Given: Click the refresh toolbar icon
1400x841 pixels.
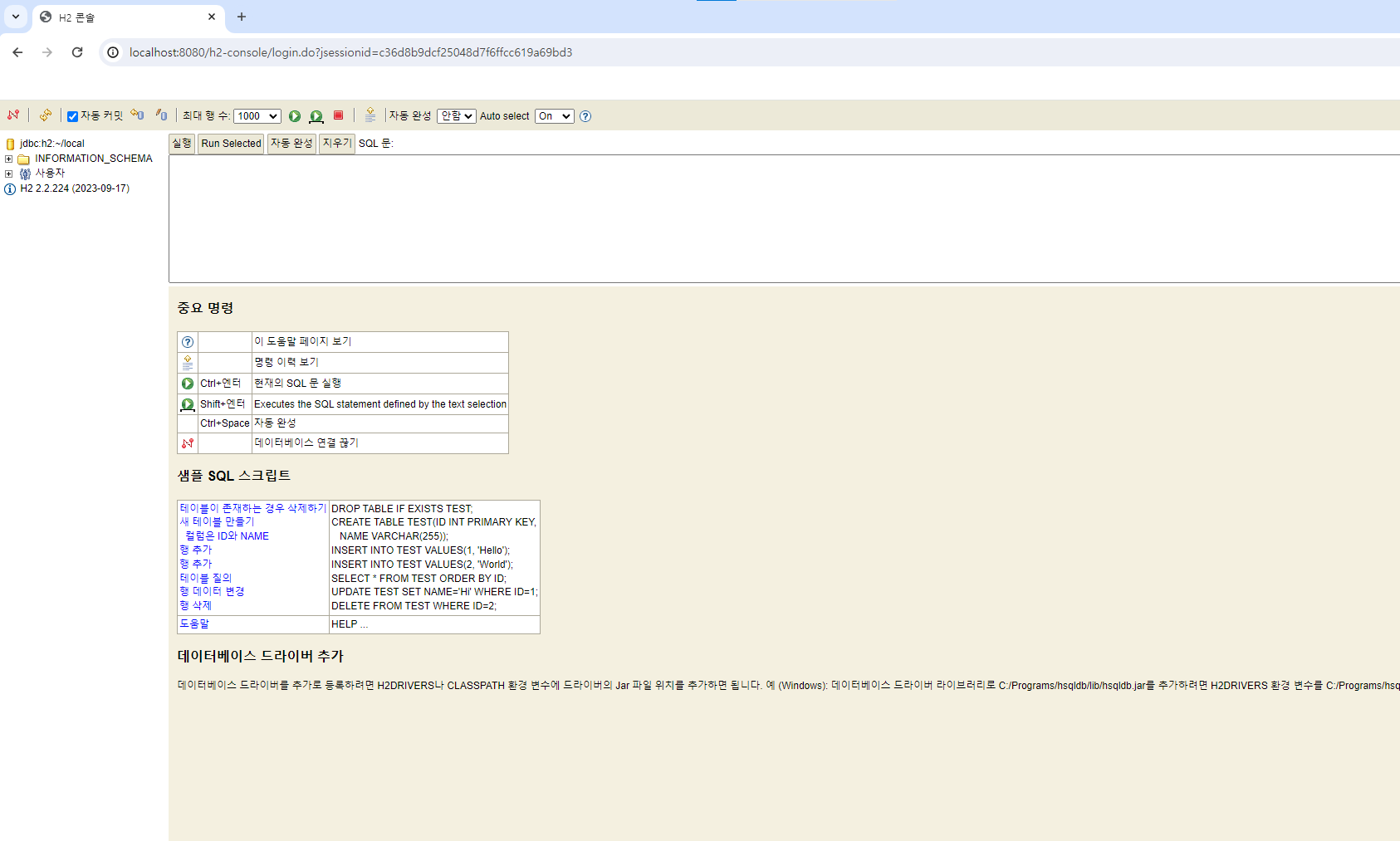Looking at the screenshot, I should [x=46, y=115].
